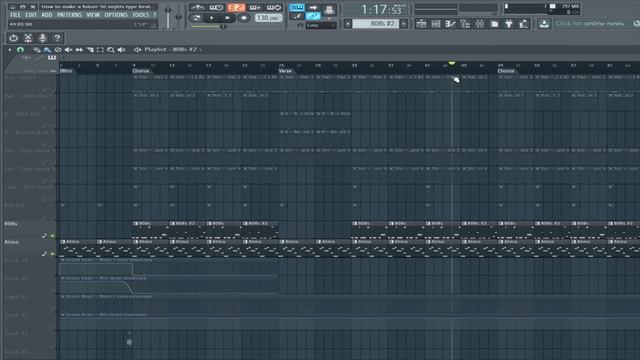Toggle the step editing/overdub button
Image resolution: width=640 pixels, height=360 pixels.
coord(255,7)
